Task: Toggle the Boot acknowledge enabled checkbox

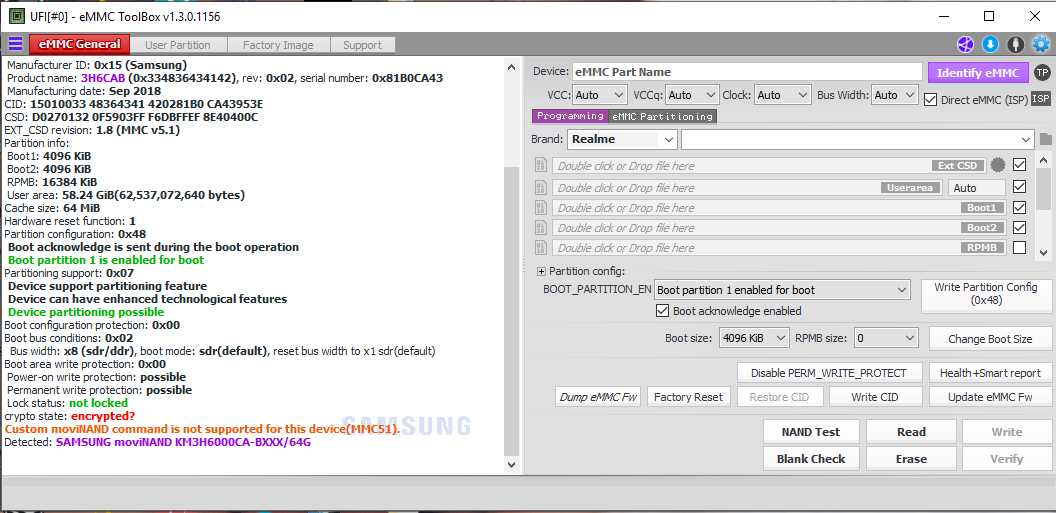Action: click(x=662, y=311)
